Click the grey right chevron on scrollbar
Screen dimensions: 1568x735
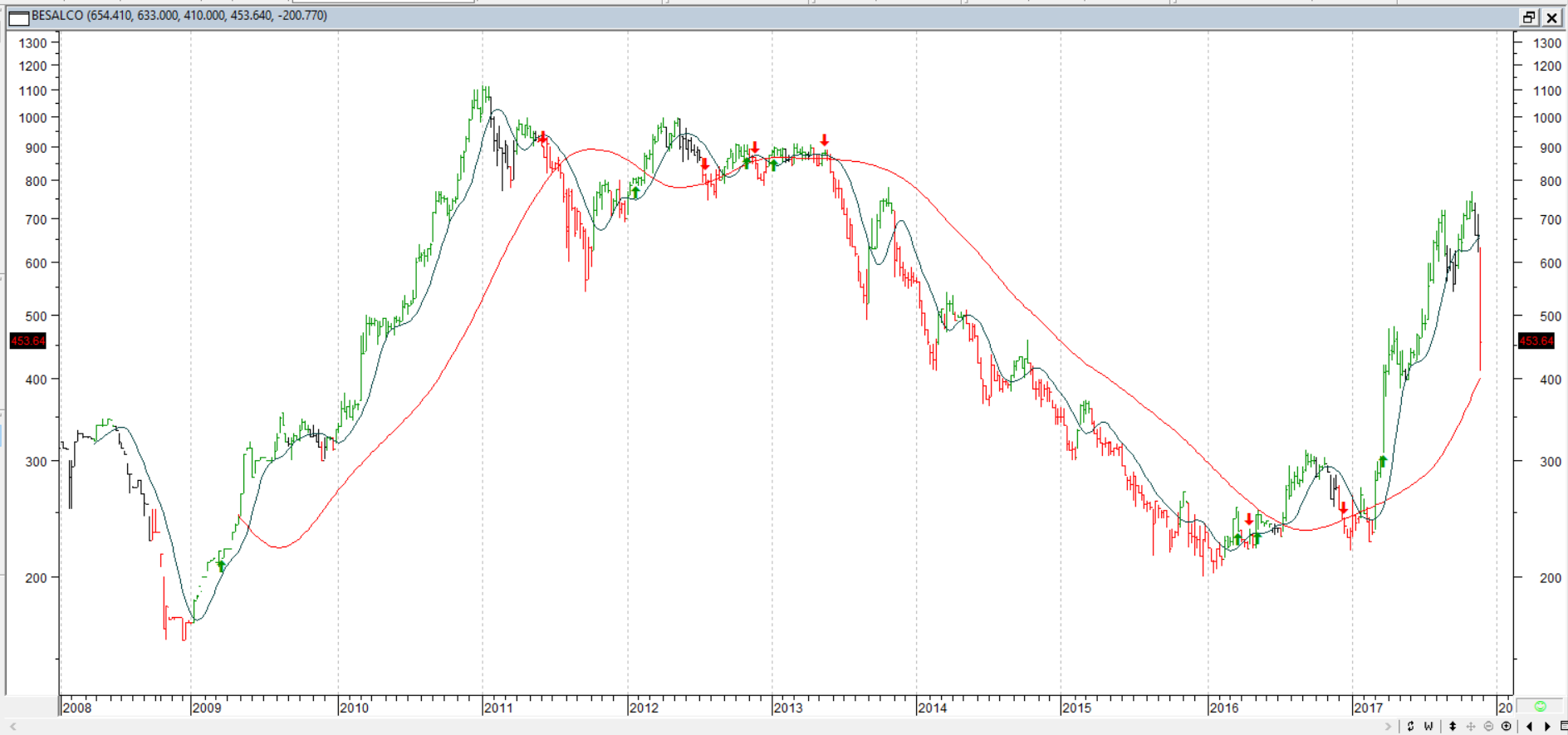coord(1387,727)
